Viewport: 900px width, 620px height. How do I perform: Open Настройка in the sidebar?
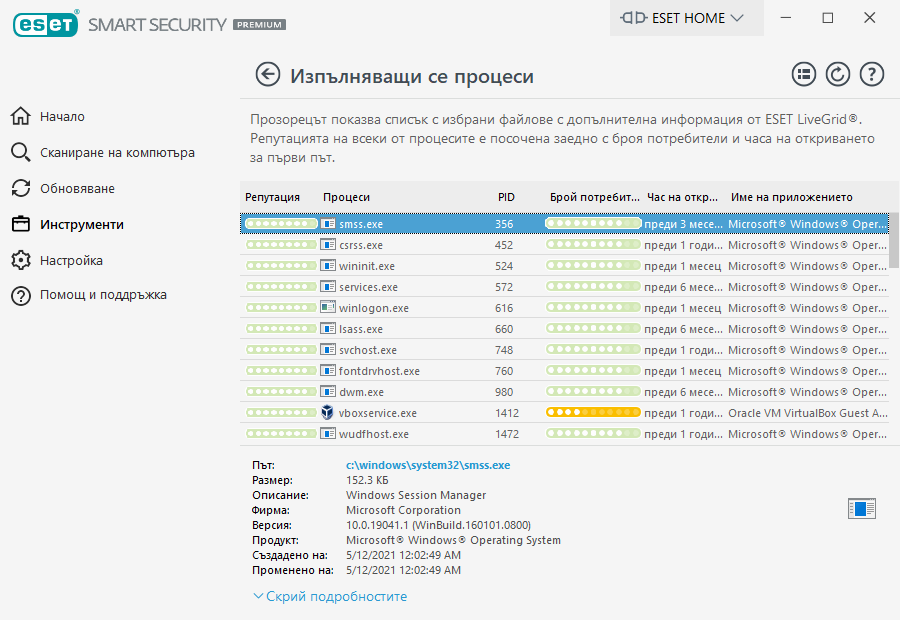coord(71,261)
